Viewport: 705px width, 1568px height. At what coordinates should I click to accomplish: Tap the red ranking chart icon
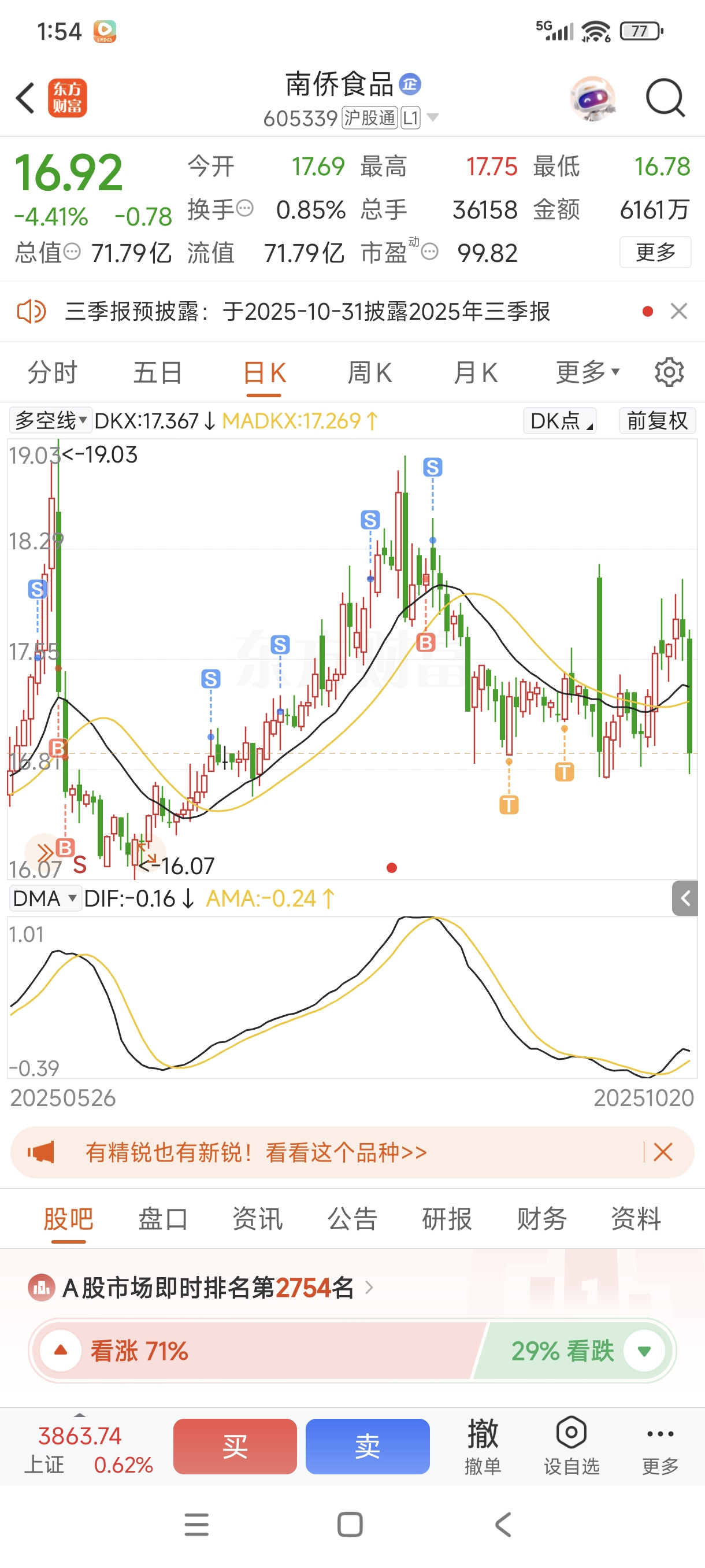[x=42, y=1288]
